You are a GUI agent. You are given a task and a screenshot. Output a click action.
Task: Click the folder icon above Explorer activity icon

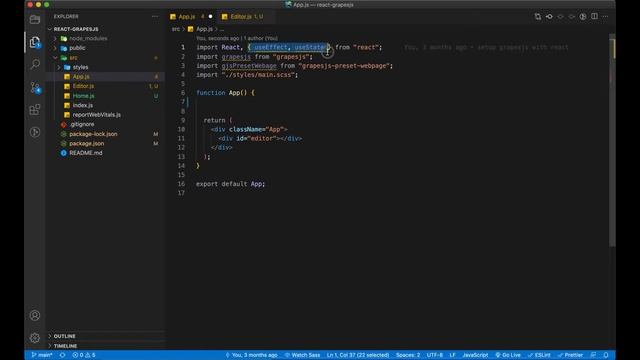35,19
